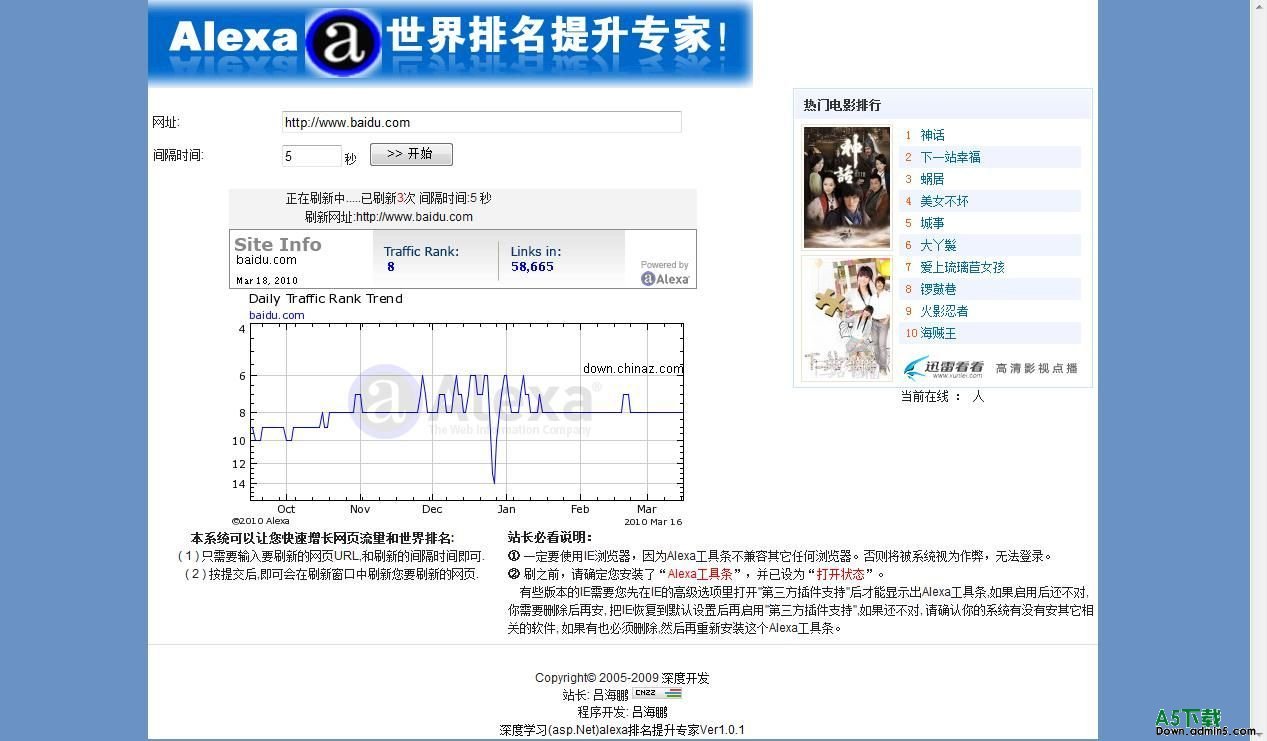1267x741 pixels.
Task: Open movie link 爱上琉璃苣女孩
Action: tap(962, 267)
